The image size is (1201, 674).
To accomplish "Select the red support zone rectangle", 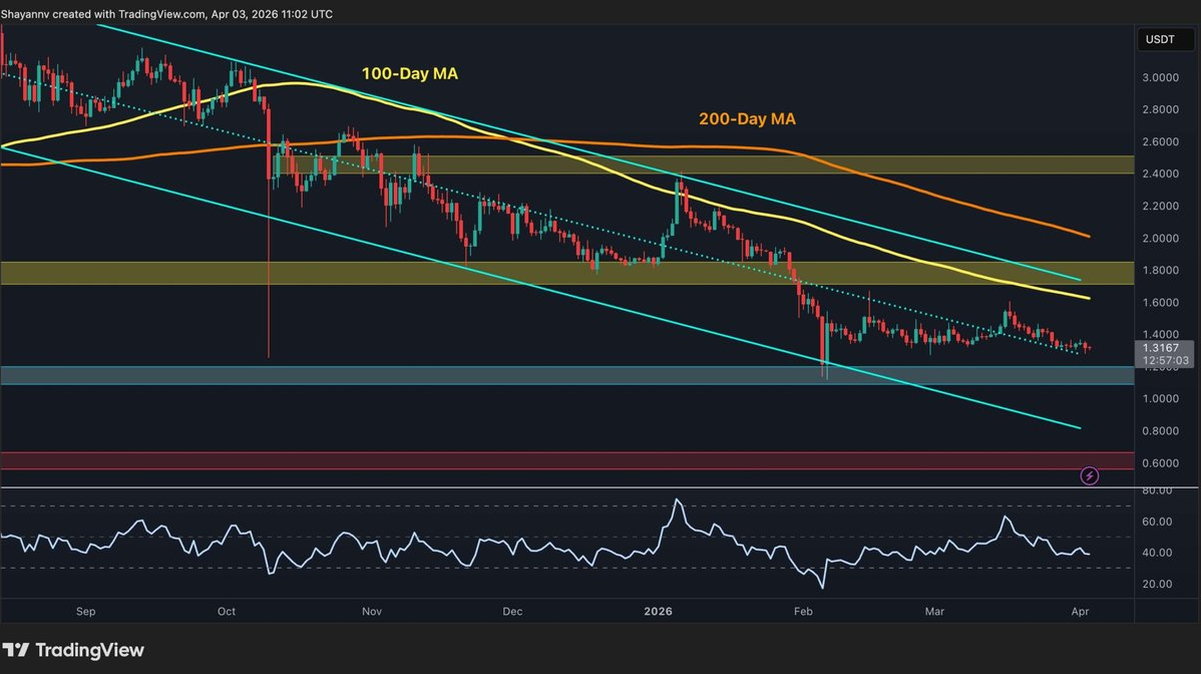I will (x=566, y=460).
